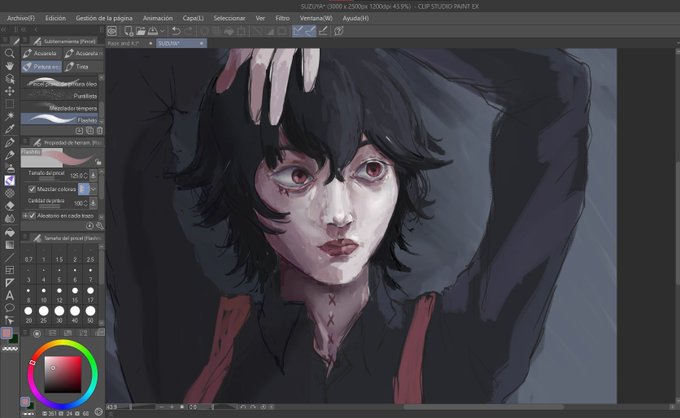This screenshot has height=418, width=680.
Task: Select the Balloon tool
Action: [10, 308]
